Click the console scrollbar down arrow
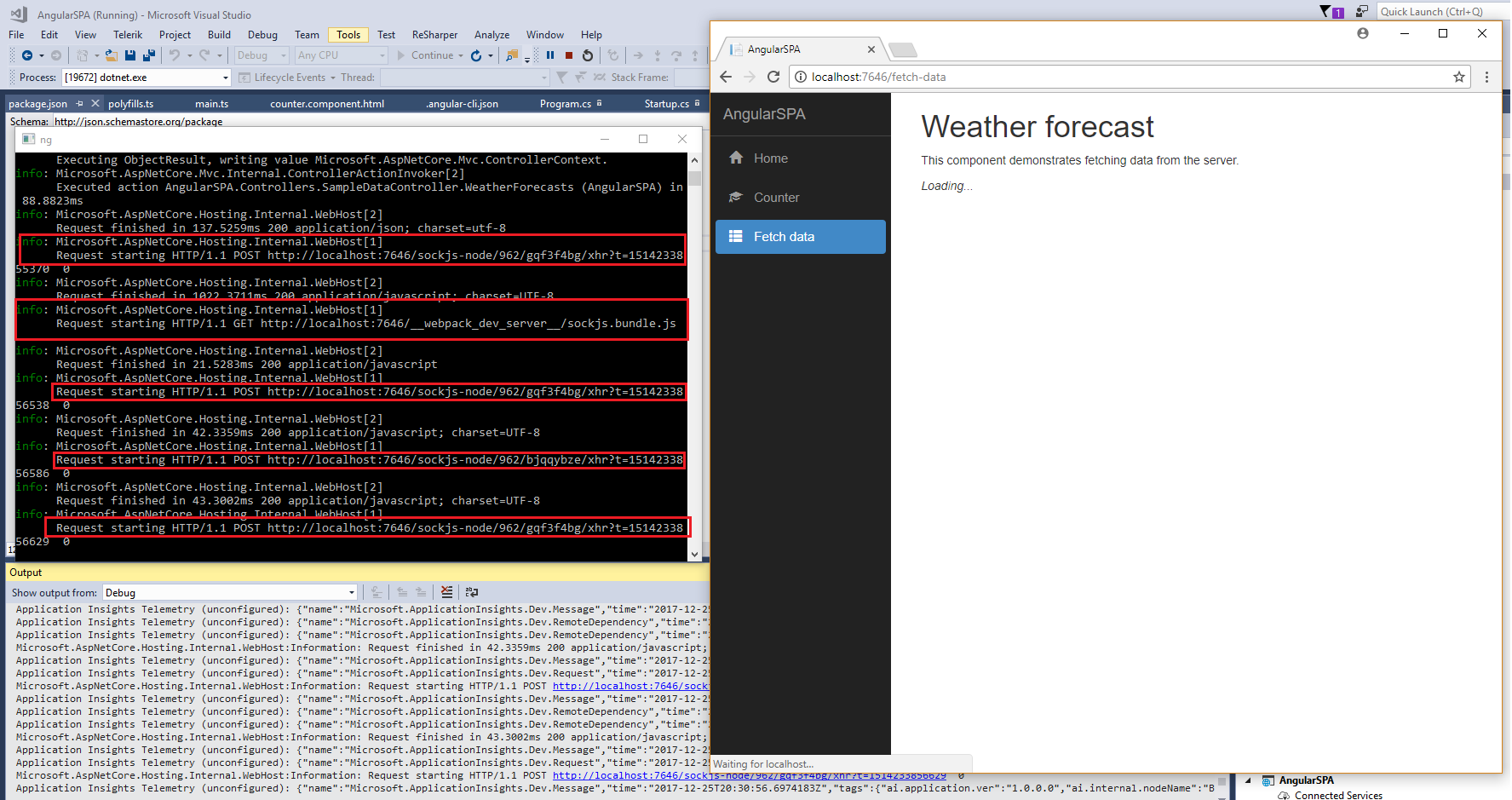Viewport: 1512px width, 800px height. (x=695, y=554)
